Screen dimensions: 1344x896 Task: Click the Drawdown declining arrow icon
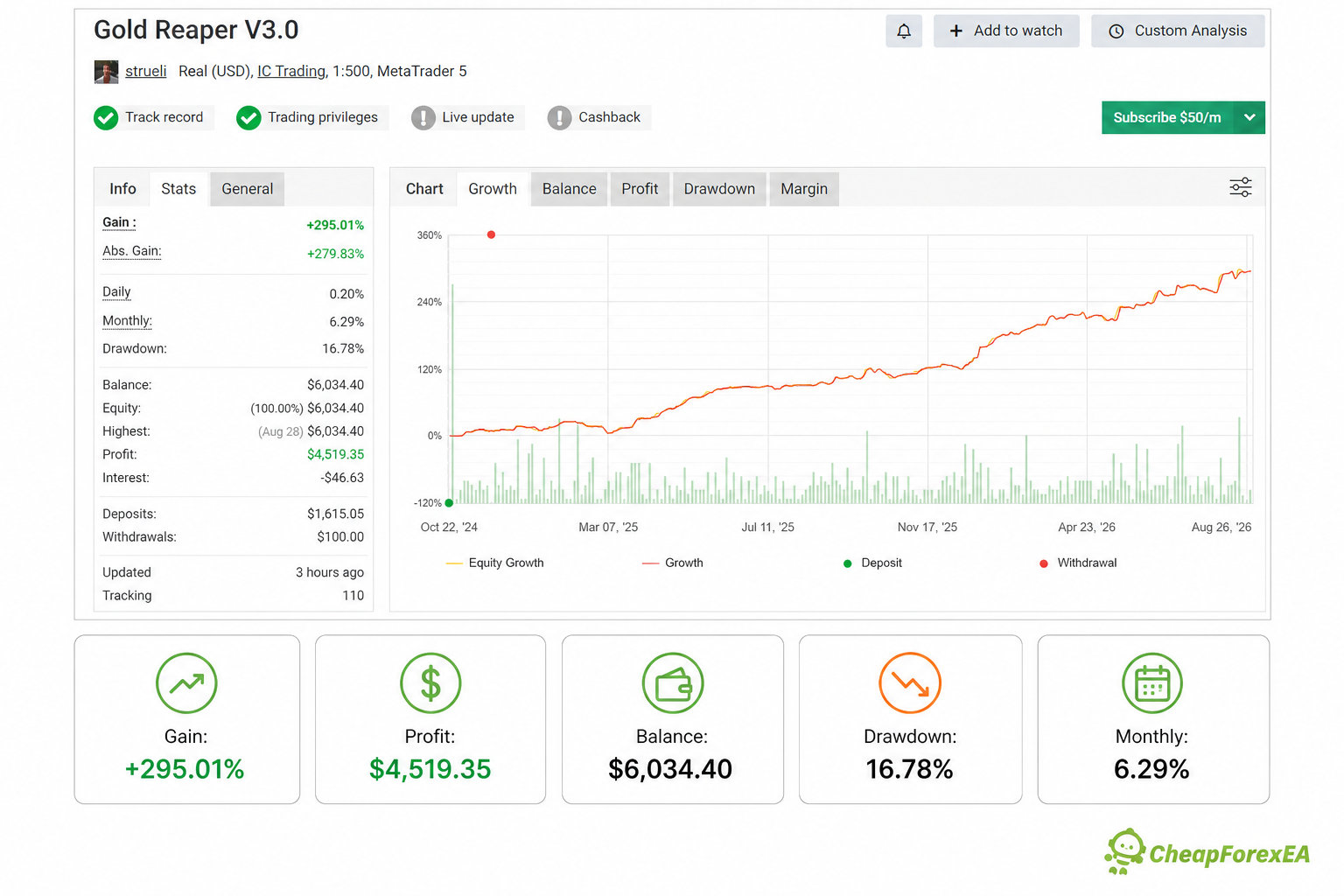(x=910, y=682)
